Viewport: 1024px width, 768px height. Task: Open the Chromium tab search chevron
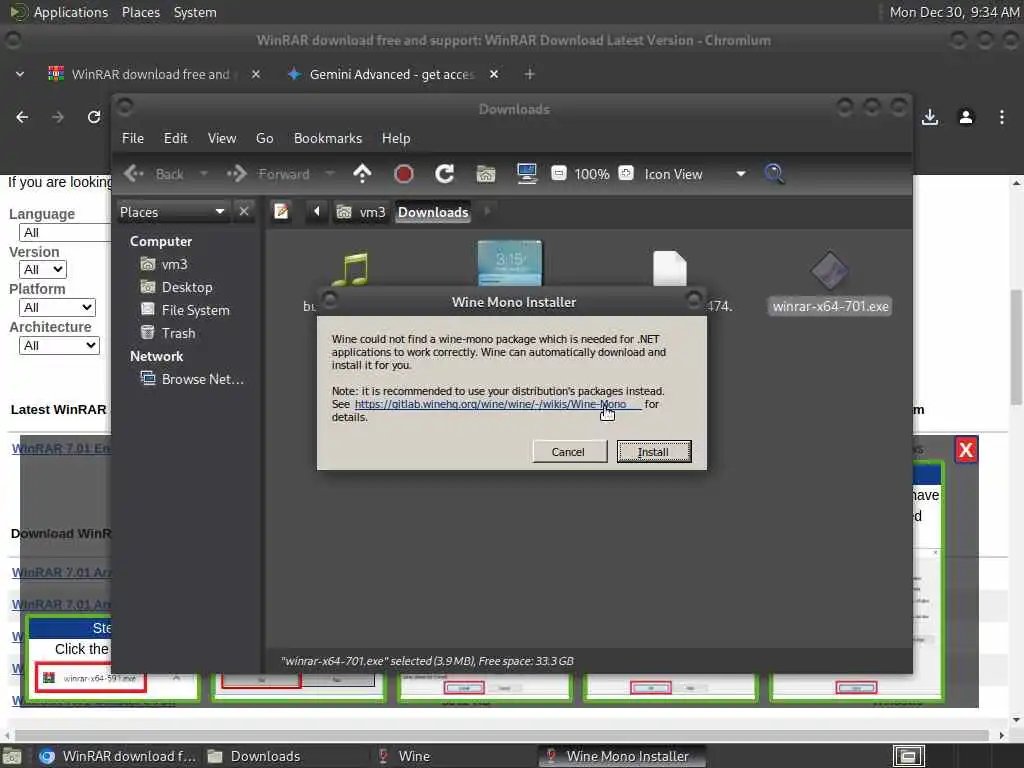(x=20, y=74)
